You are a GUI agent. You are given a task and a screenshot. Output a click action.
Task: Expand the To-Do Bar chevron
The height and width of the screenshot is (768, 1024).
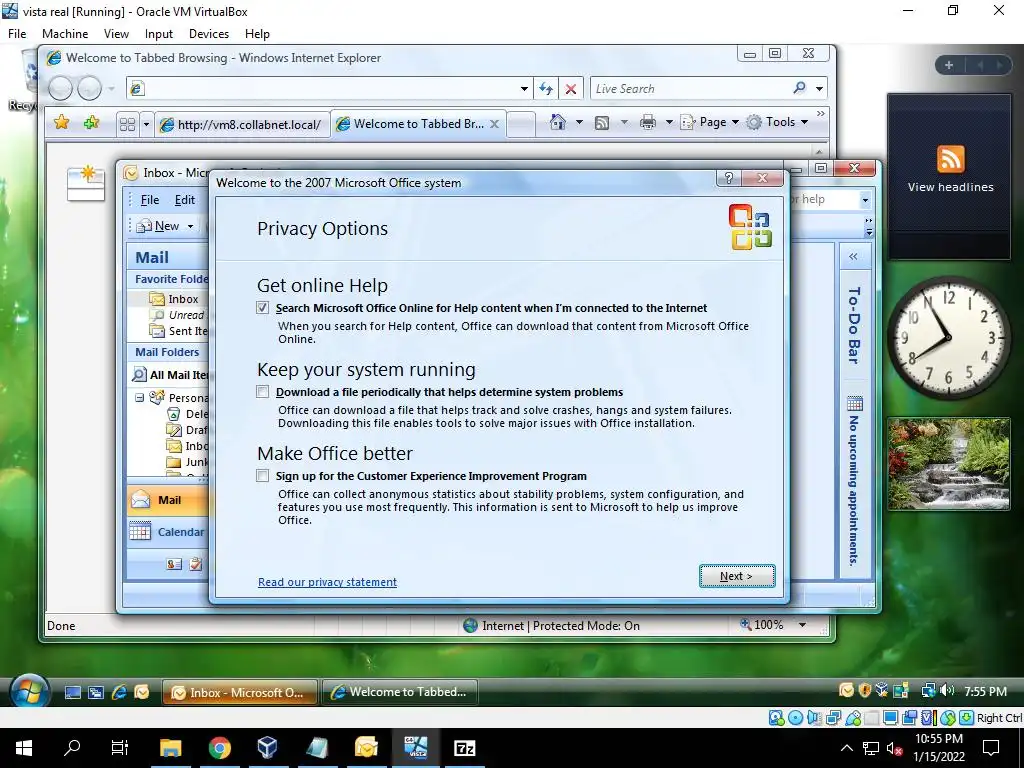pos(853,257)
